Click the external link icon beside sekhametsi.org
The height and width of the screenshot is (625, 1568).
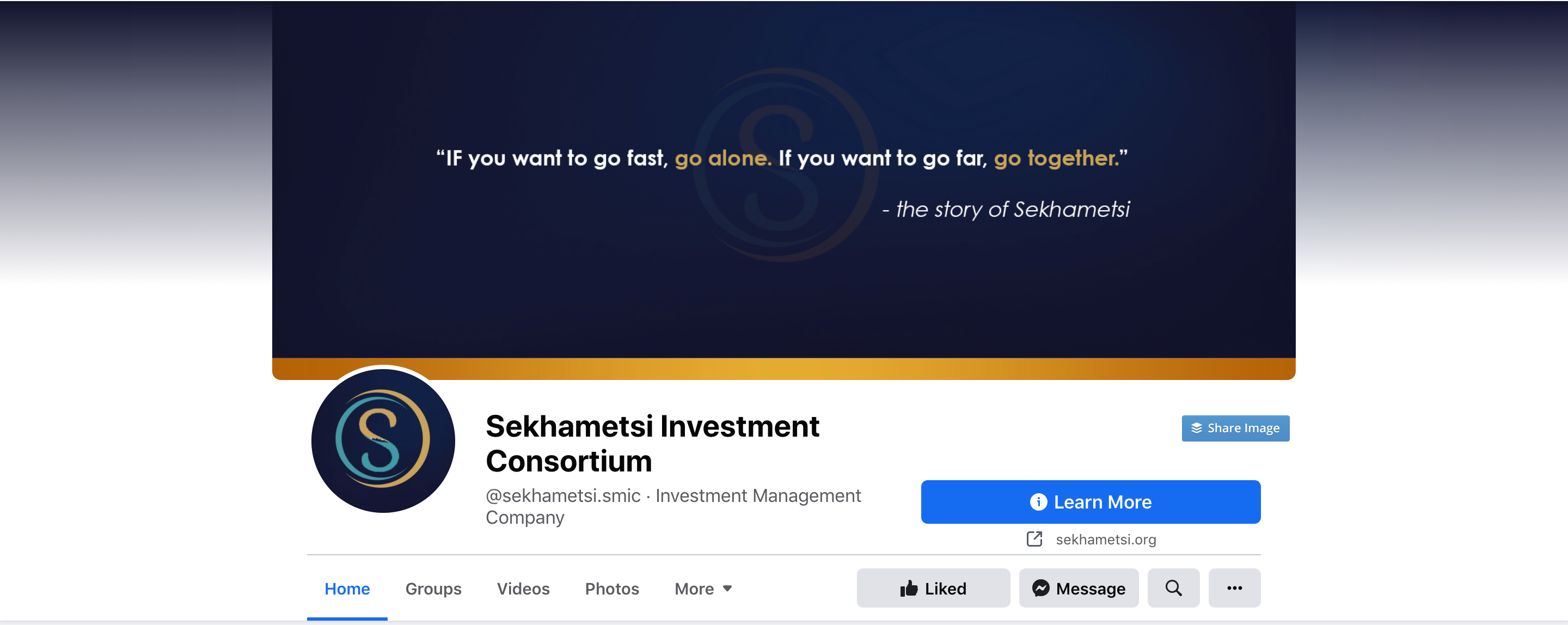[1034, 539]
